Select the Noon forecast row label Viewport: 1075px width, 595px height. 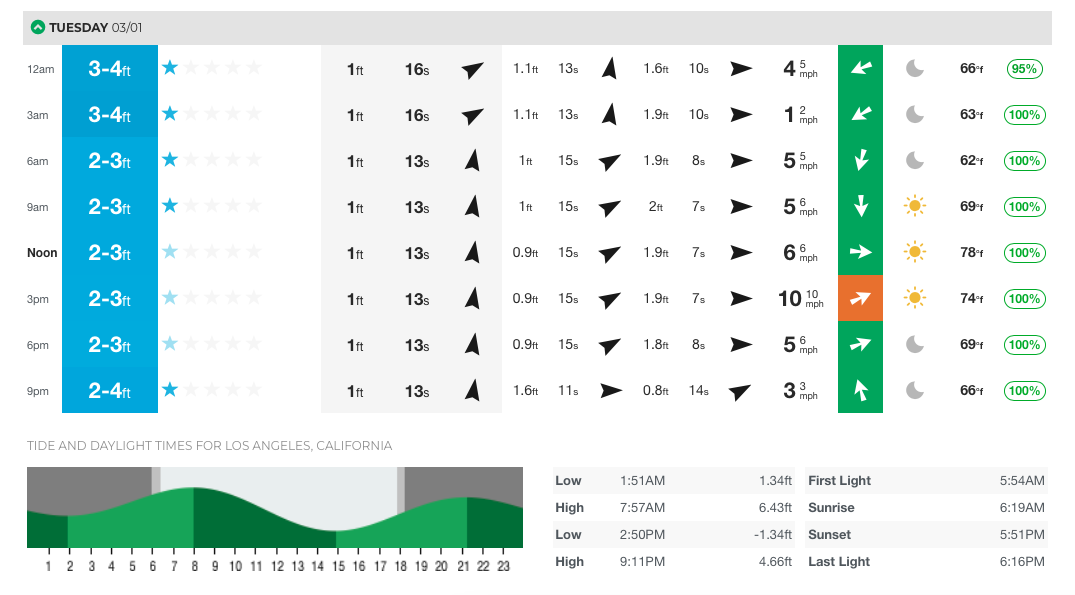point(42,253)
